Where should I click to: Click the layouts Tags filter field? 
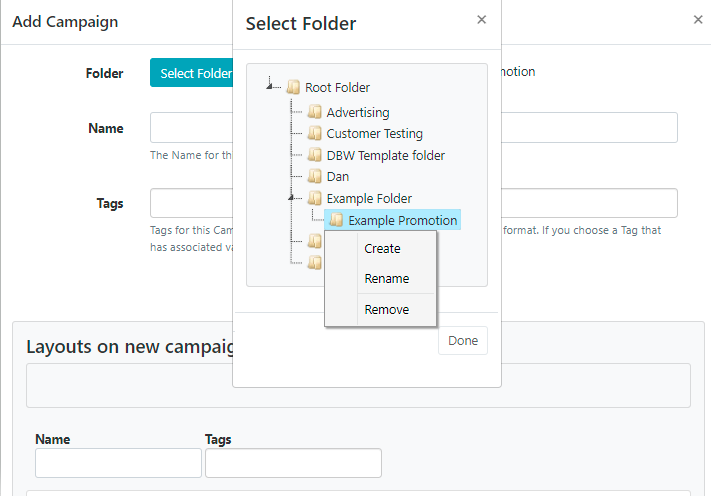293,463
